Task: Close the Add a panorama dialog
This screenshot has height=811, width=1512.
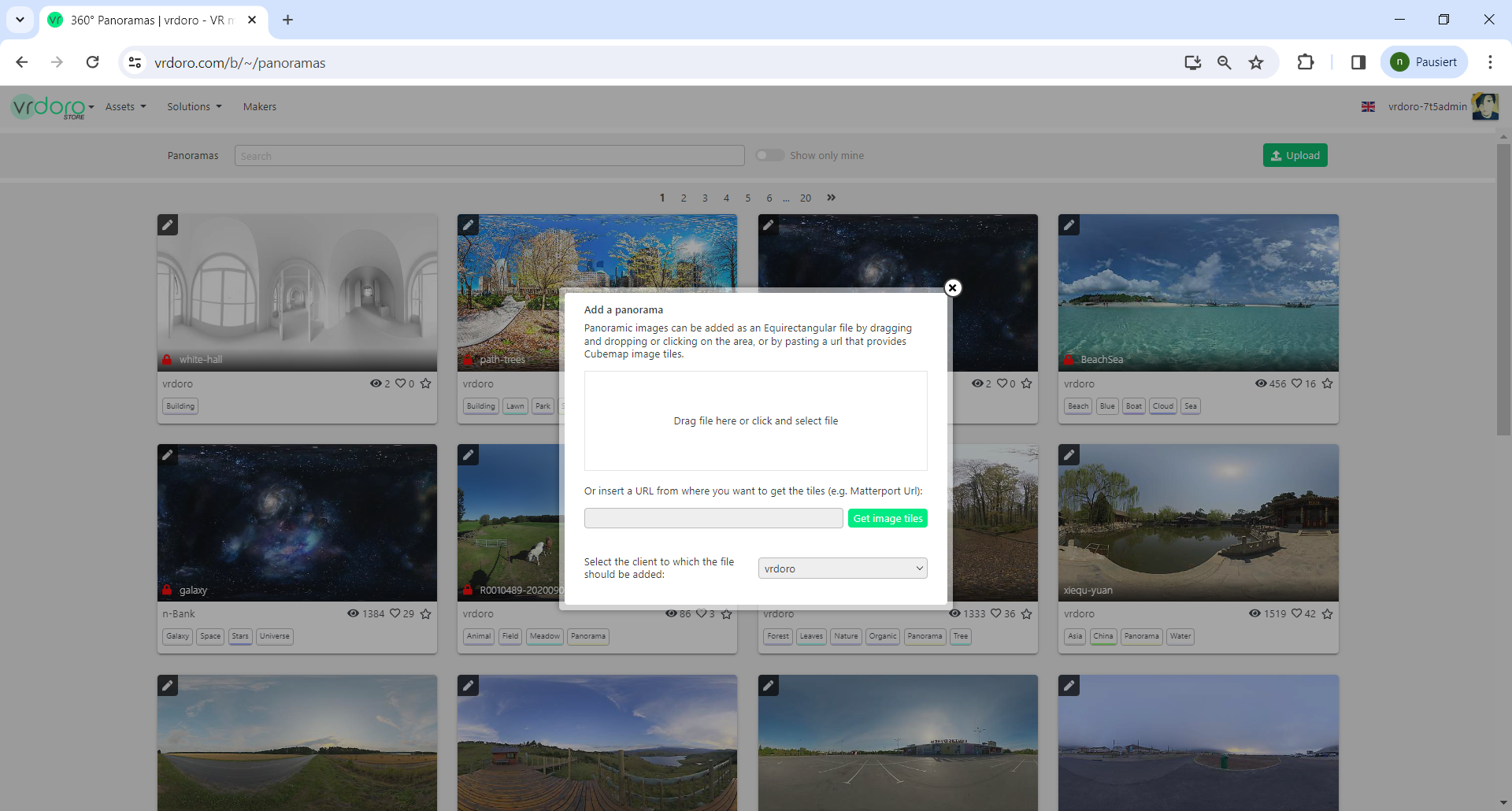Action: point(952,288)
